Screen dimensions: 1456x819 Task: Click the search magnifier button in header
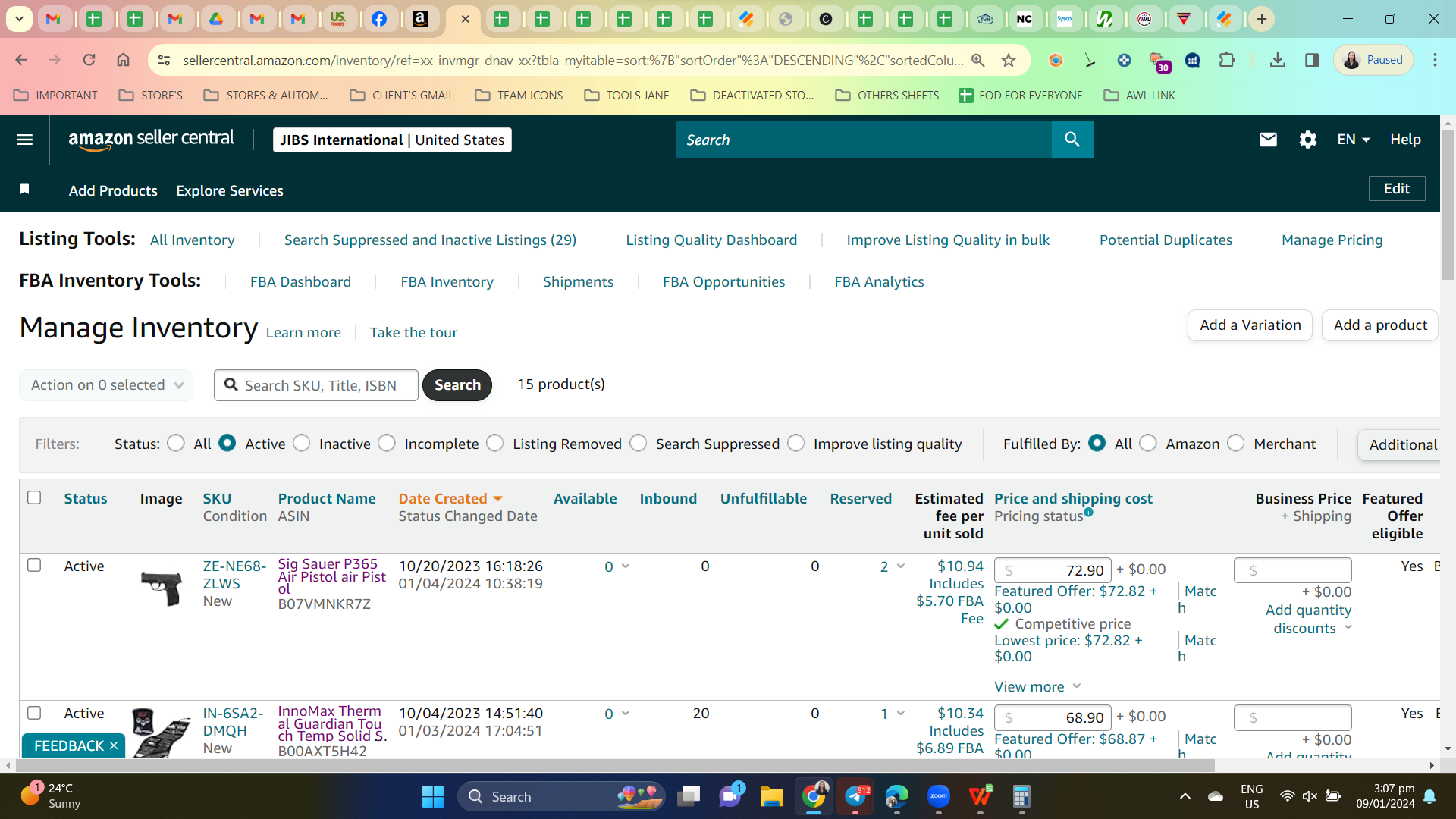click(1072, 140)
